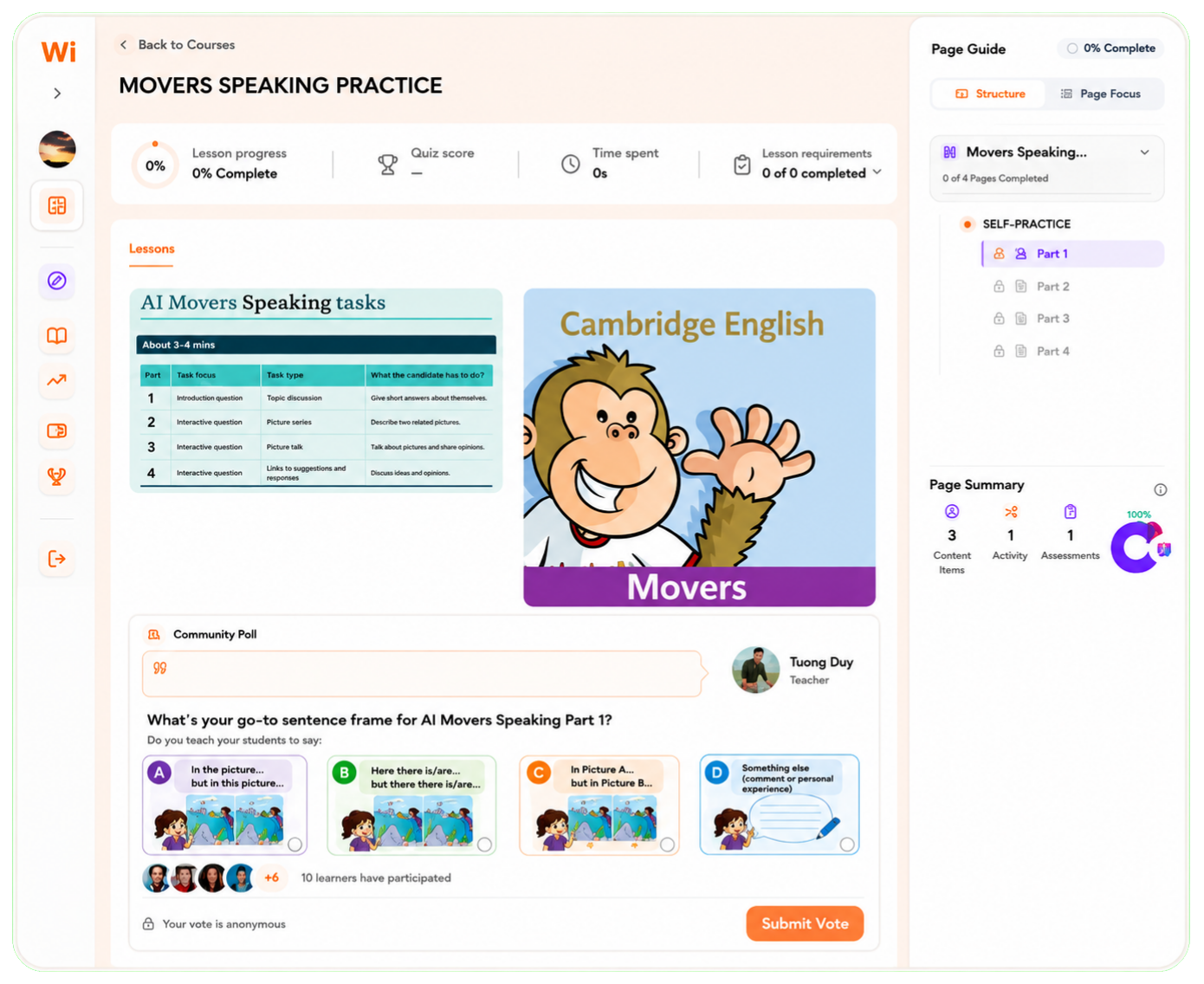Open the trending-arrow progress icon in sidebar
Screen dimensions: 1204x984
coord(57,380)
